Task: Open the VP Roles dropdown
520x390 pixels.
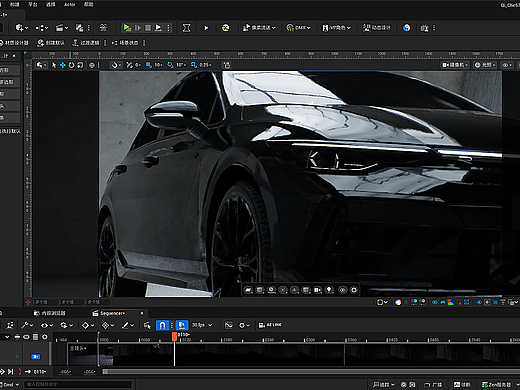Action: [x=336, y=28]
